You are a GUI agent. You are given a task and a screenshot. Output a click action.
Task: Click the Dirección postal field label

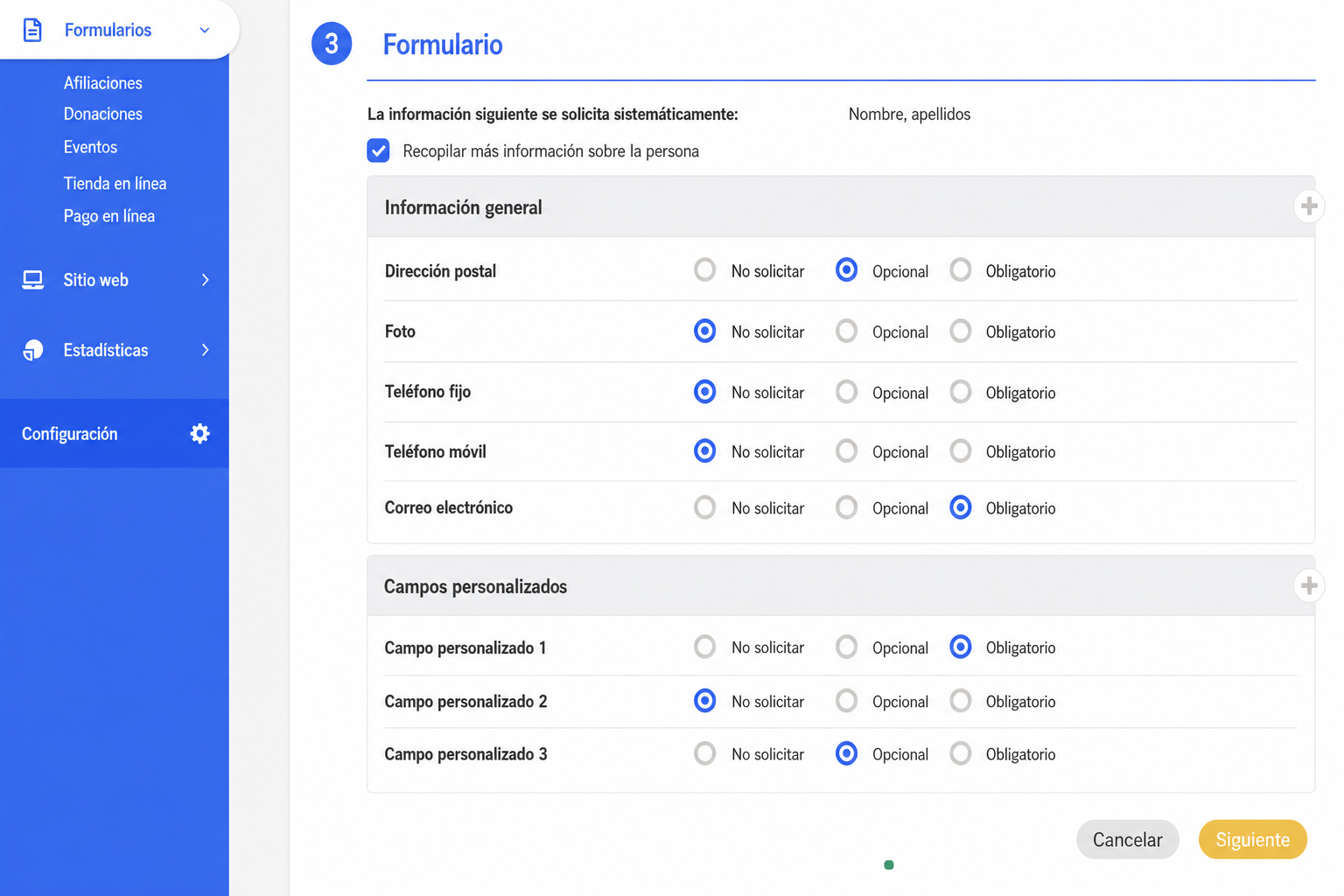(440, 271)
